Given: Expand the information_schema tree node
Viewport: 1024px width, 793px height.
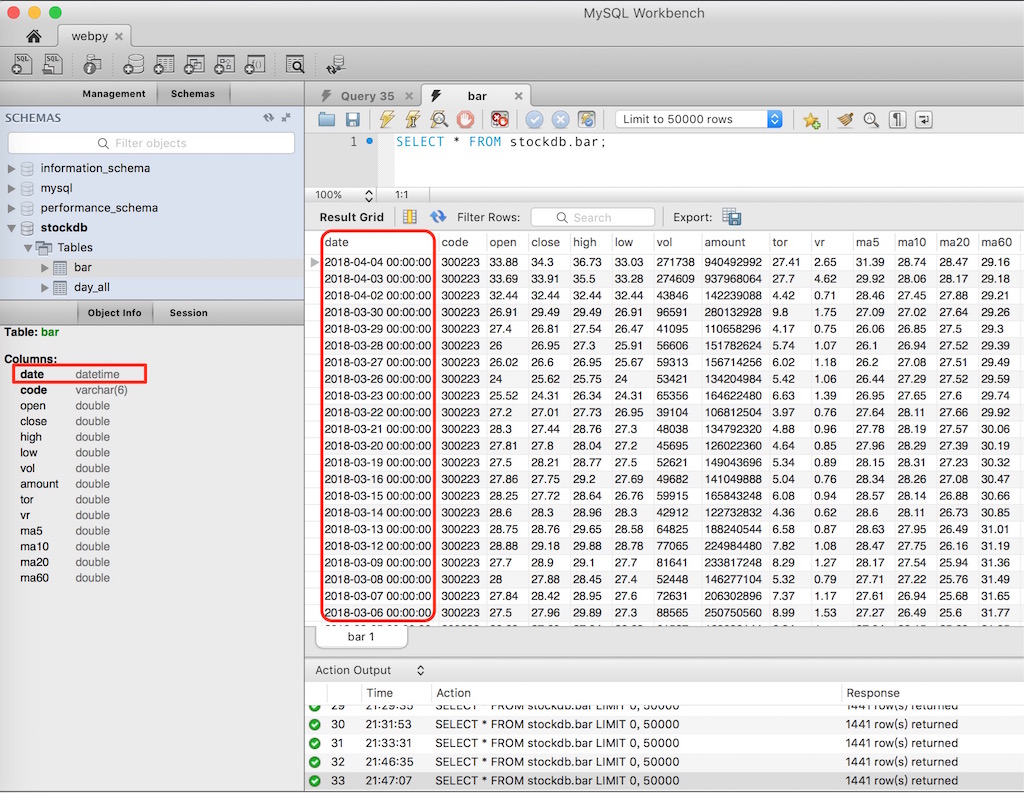Looking at the screenshot, I should click(x=12, y=168).
